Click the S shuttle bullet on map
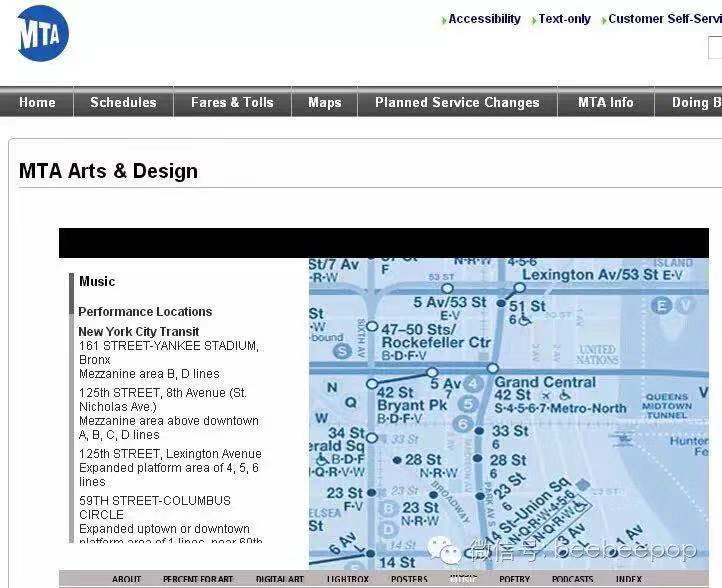The image size is (722, 588). tap(342, 351)
